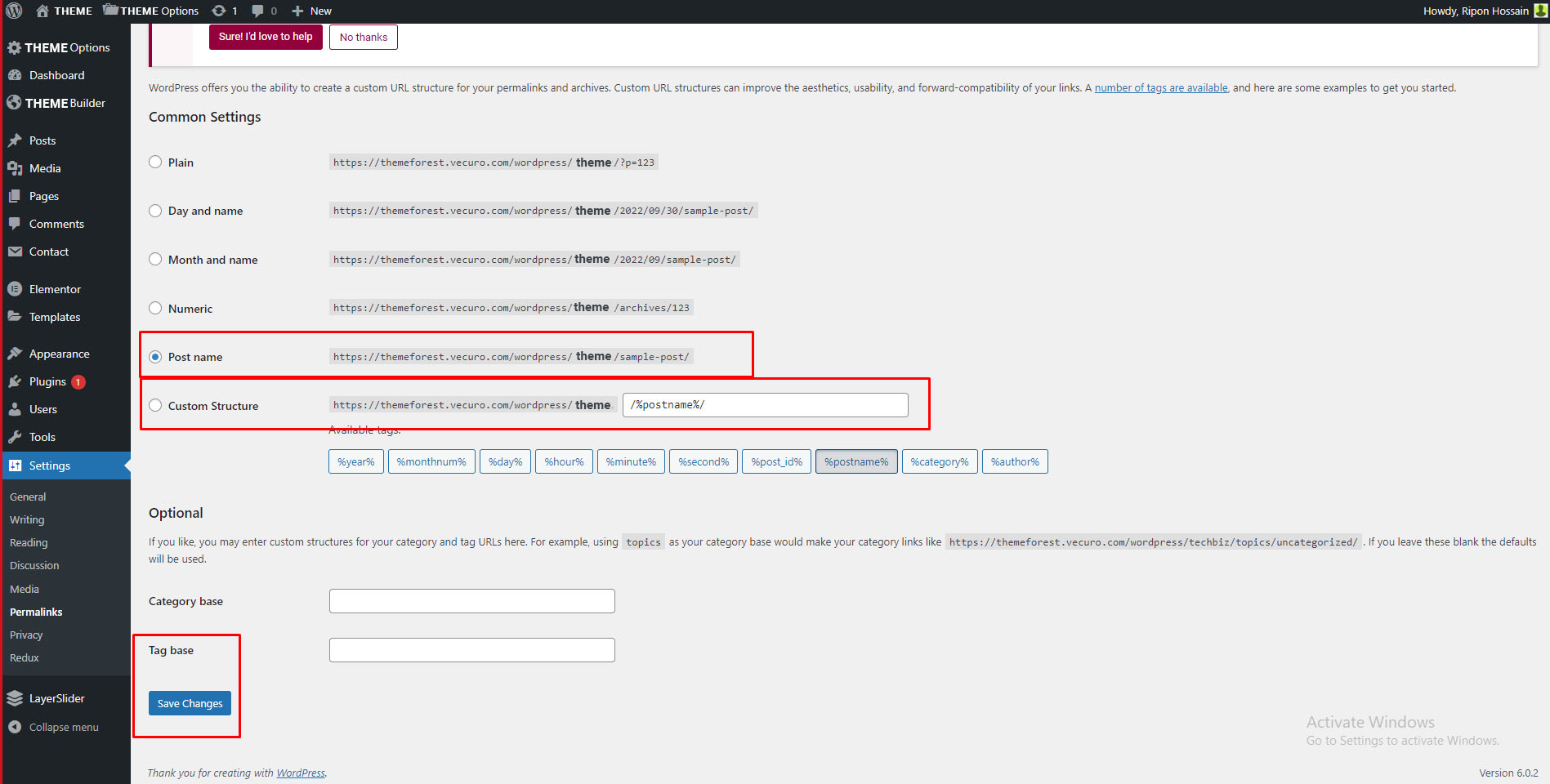Open WordPress link in footer
1550x784 pixels.
pos(301,773)
